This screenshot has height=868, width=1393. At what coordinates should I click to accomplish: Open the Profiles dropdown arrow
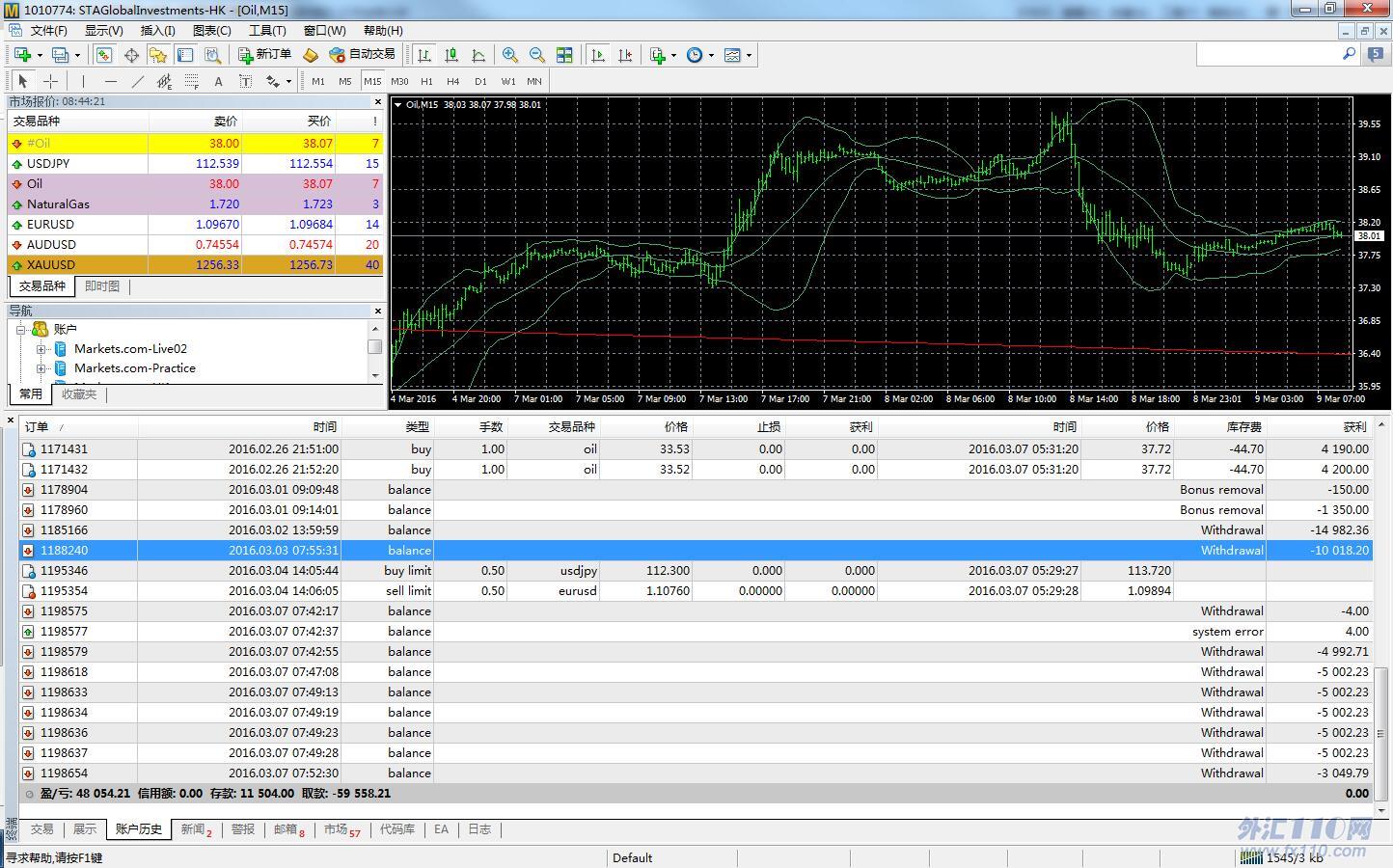click(77, 55)
